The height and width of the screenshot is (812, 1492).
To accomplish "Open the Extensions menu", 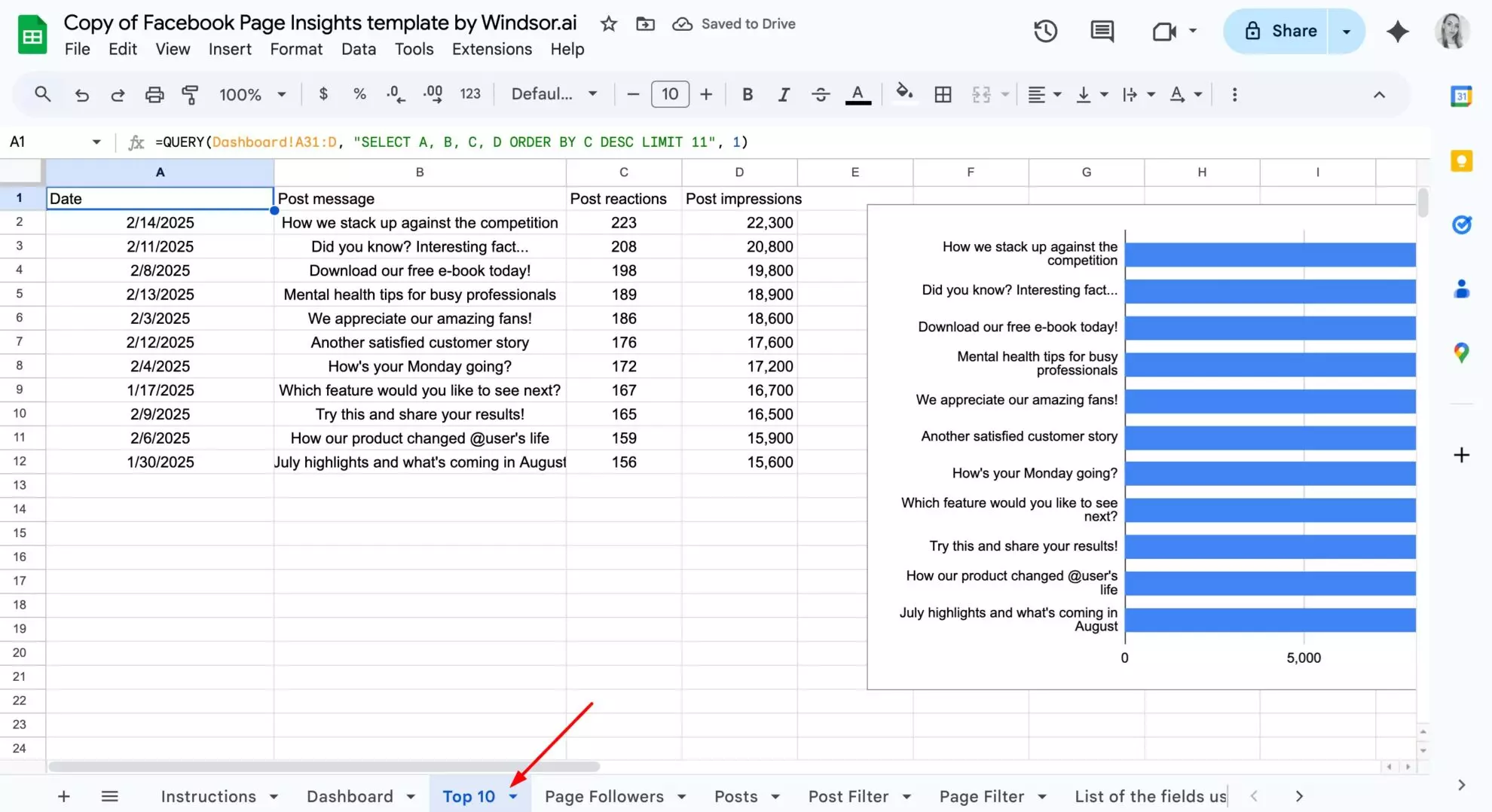I will click(491, 49).
